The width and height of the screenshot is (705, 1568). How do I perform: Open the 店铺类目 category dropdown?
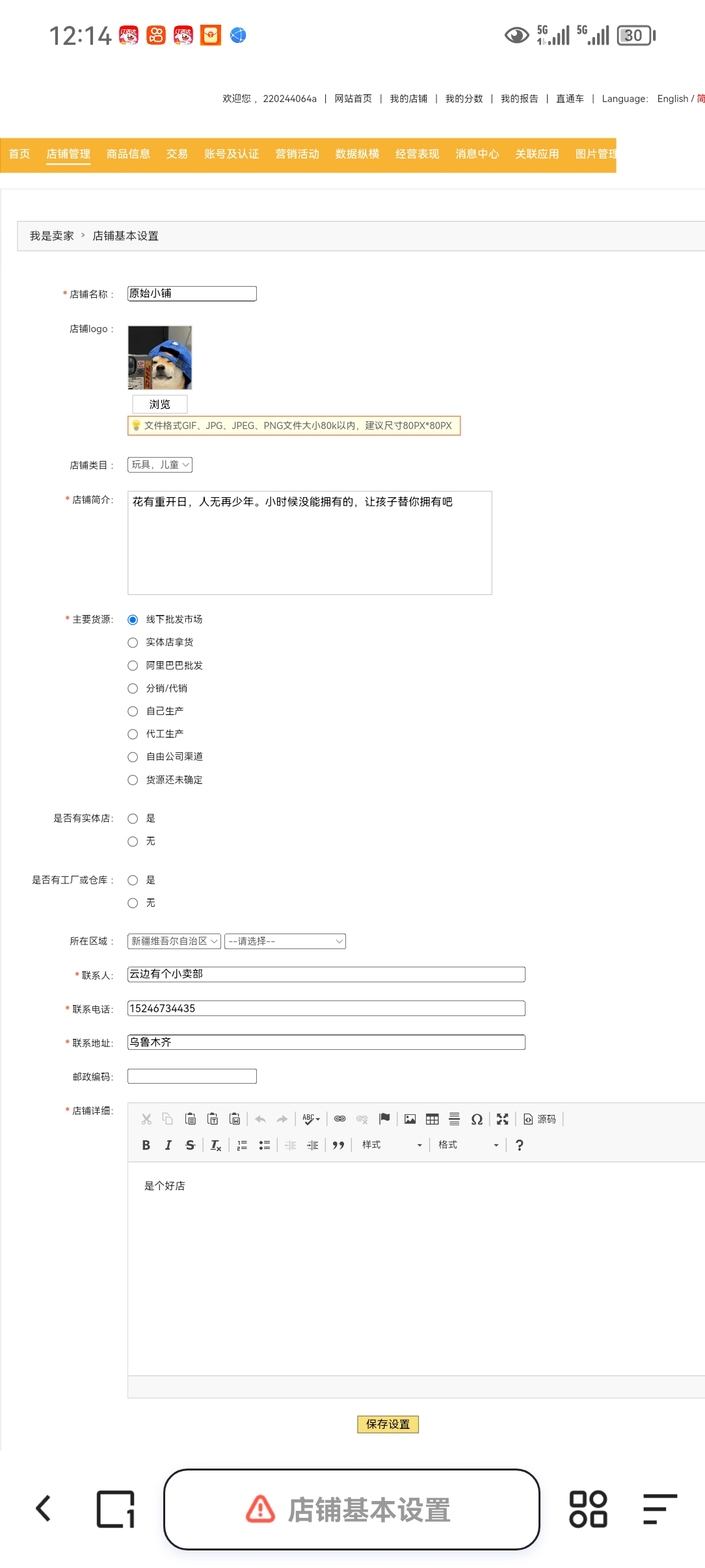pyautogui.click(x=160, y=465)
